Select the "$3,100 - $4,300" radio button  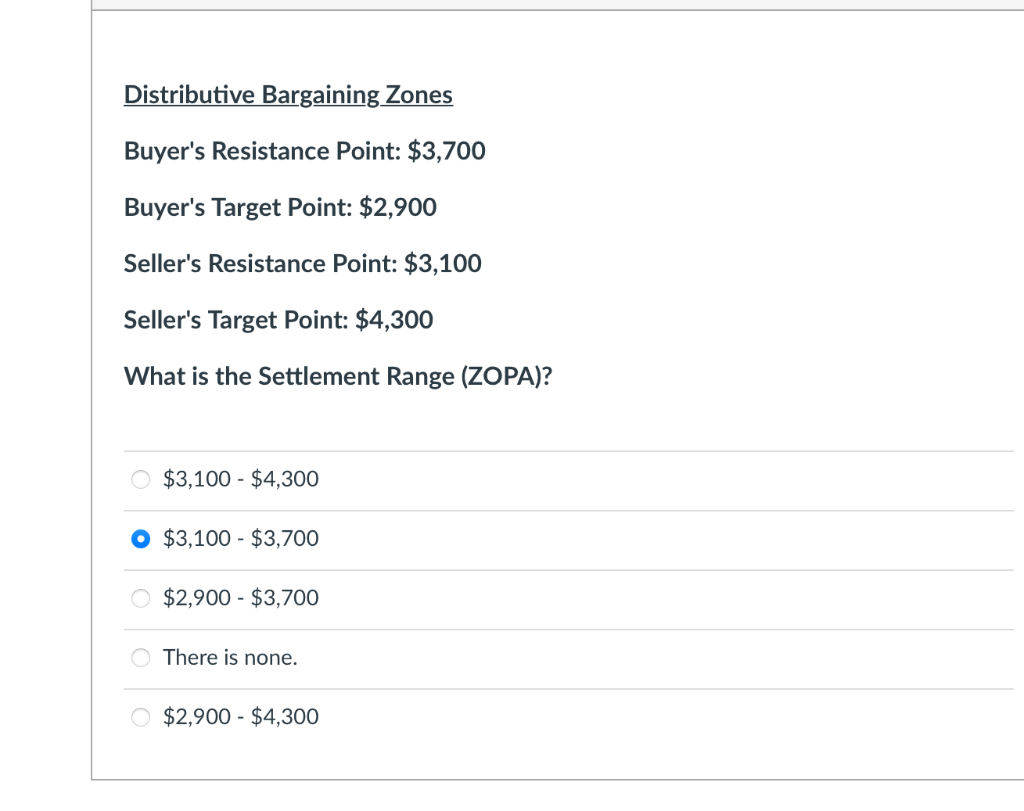[141, 479]
